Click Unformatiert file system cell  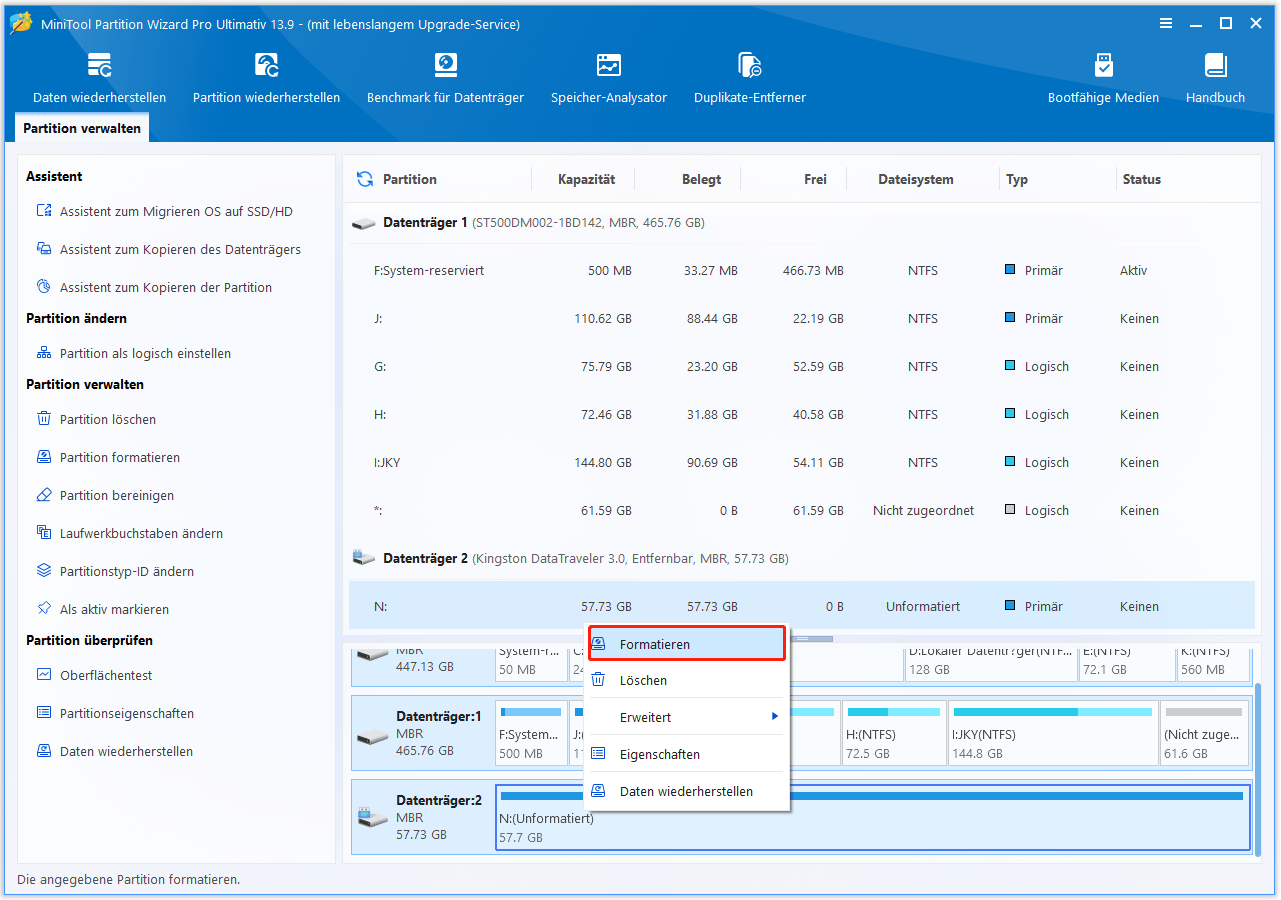[923, 607]
